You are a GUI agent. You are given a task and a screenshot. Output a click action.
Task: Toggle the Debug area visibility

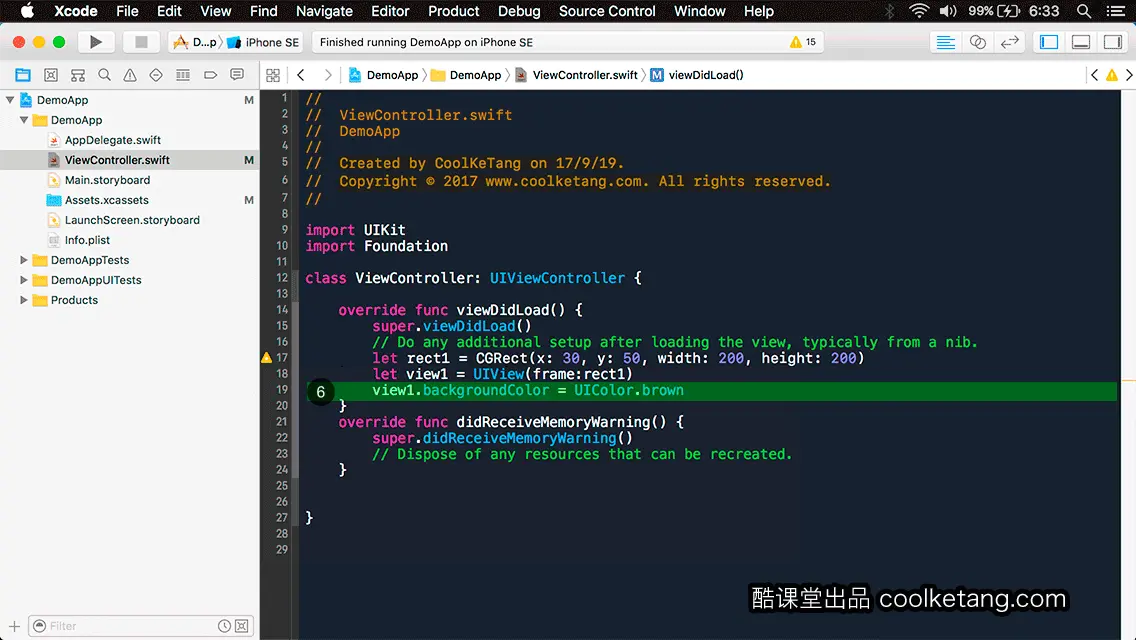tap(1080, 42)
